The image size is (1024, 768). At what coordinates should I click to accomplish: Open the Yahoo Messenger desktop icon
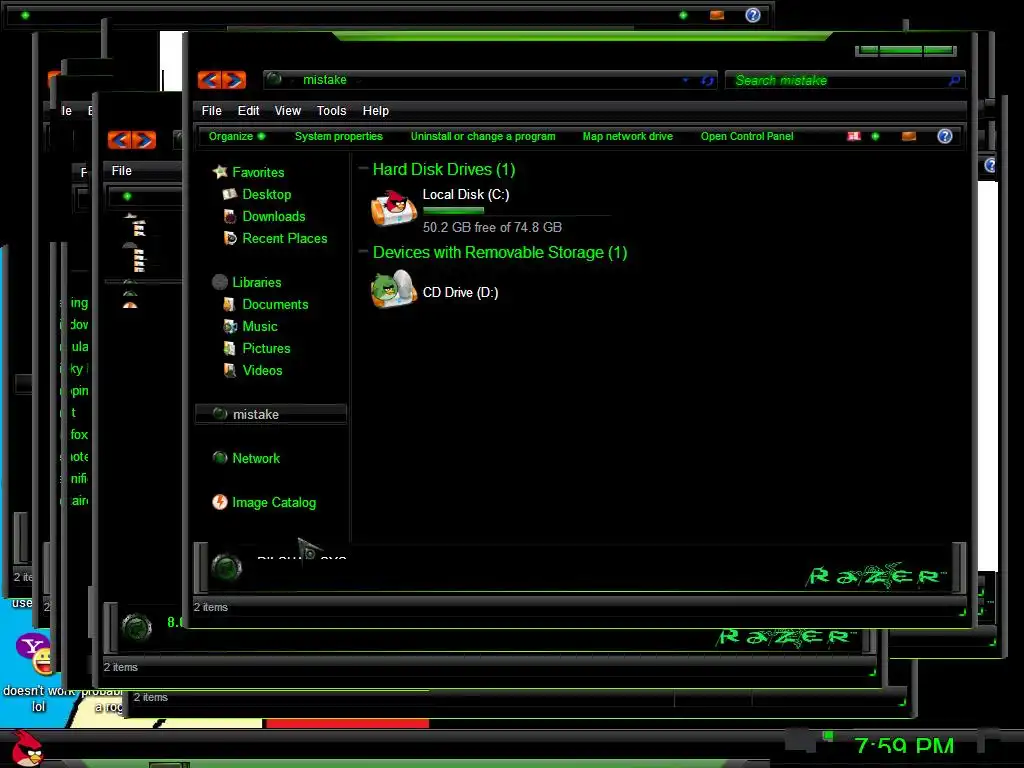(x=35, y=654)
